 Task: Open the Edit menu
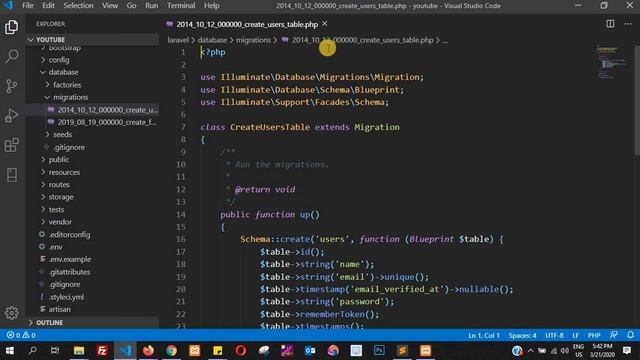click(x=48, y=6)
